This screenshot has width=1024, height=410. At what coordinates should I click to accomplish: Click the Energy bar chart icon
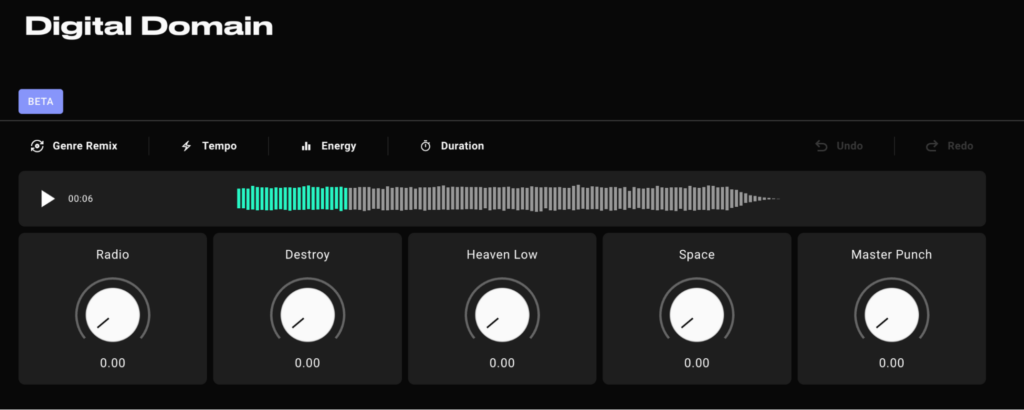(306, 146)
